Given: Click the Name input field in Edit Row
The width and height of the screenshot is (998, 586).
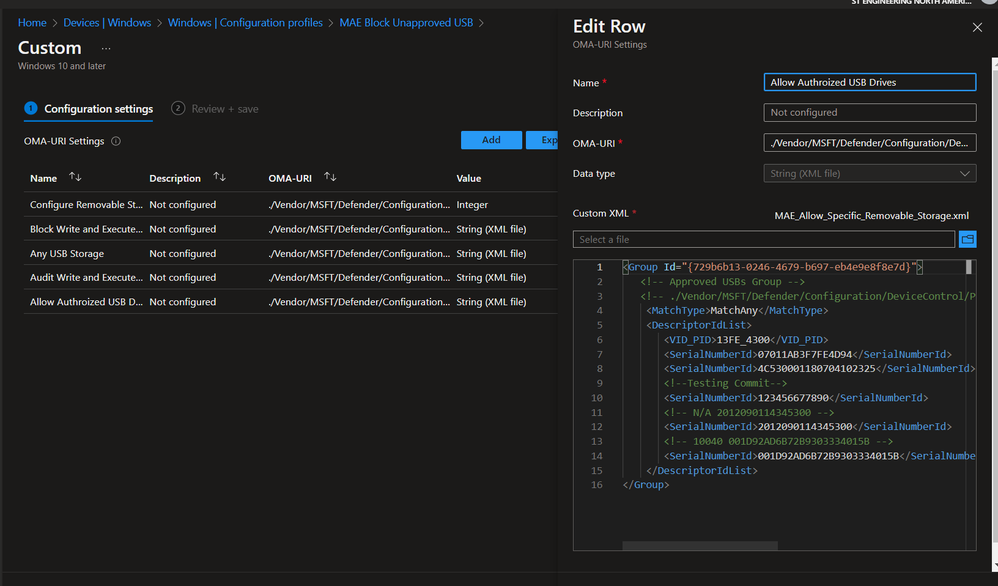Looking at the screenshot, I should 869,82.
